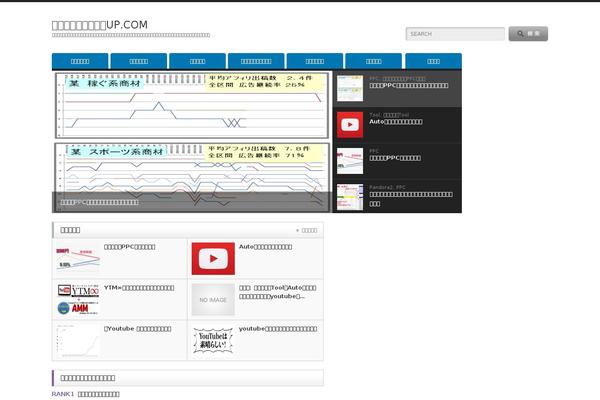Open the highlighted PPC headline in the dark slider panel
Image resolution: width=600 pixels, height=400 pixels.
point(409,86)
